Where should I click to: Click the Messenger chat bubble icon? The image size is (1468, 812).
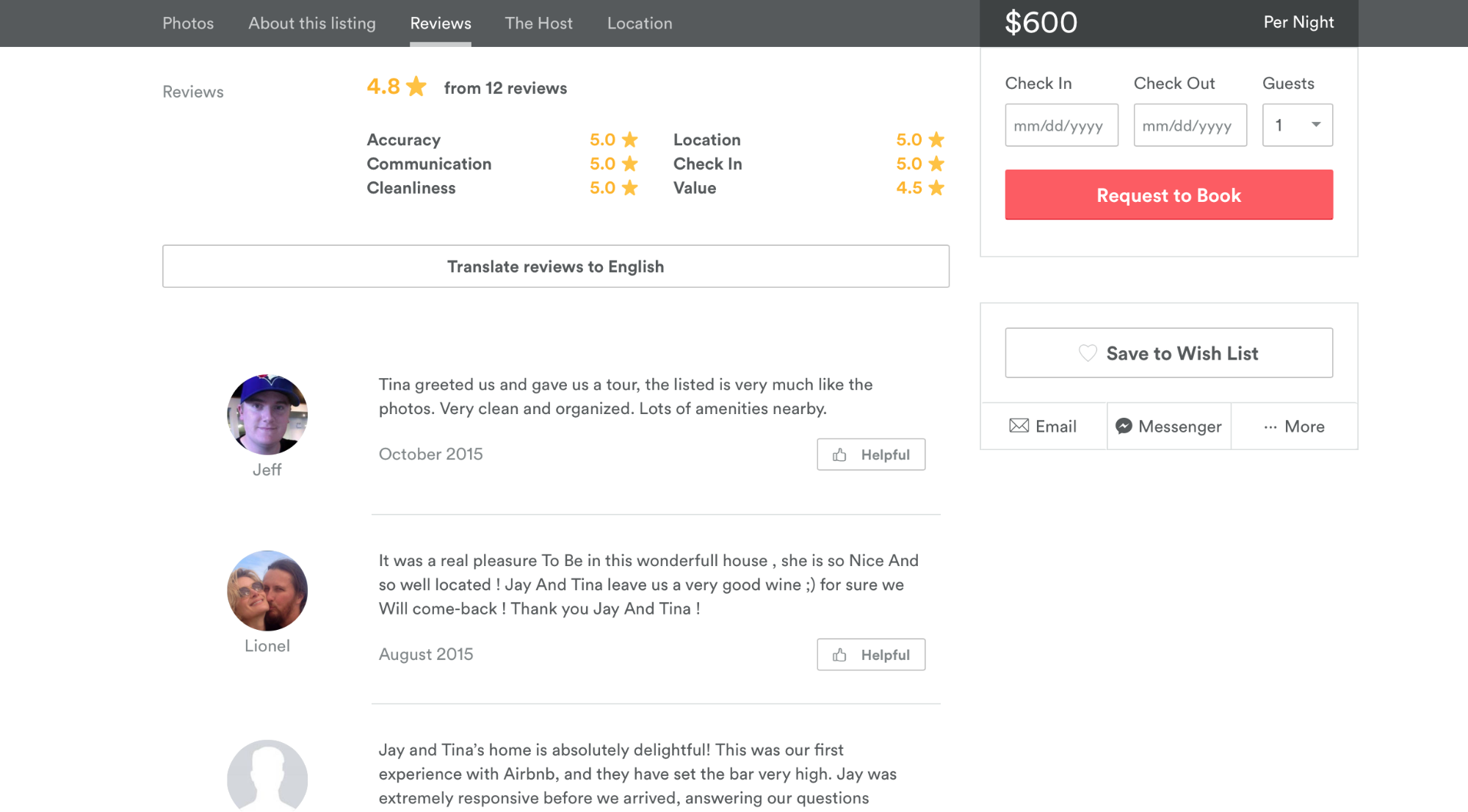pos(1124,426)
